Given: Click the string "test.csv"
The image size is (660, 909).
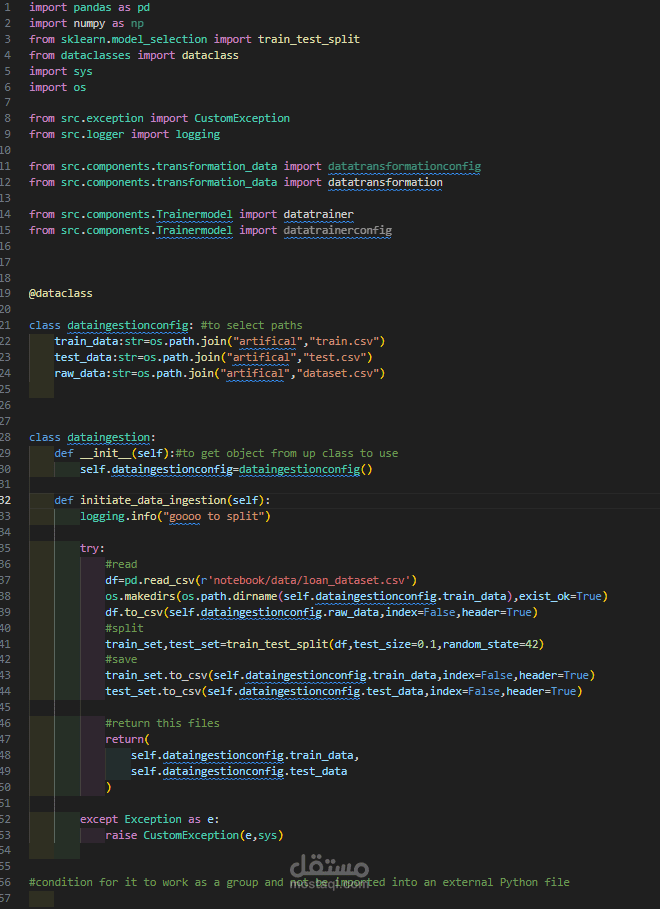Looking at the screenshot, I should 335,357.
